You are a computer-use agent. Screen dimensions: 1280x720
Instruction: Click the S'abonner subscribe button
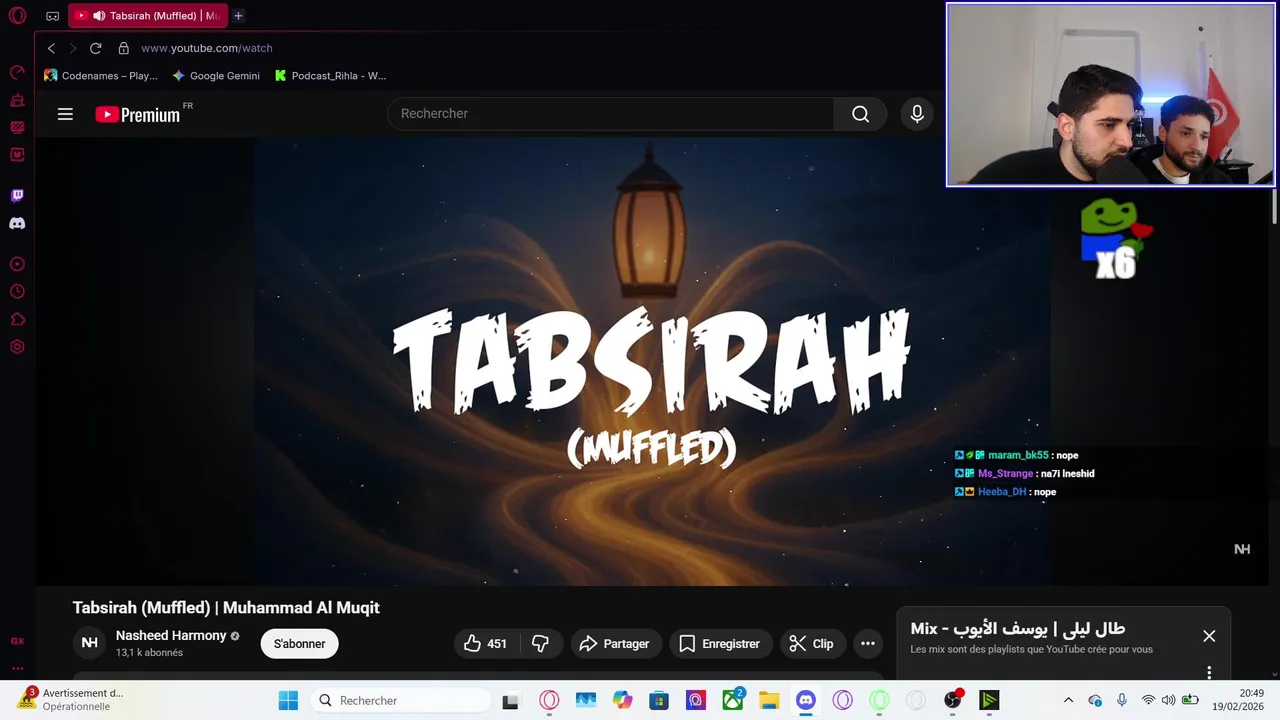(x=300, y=644)
